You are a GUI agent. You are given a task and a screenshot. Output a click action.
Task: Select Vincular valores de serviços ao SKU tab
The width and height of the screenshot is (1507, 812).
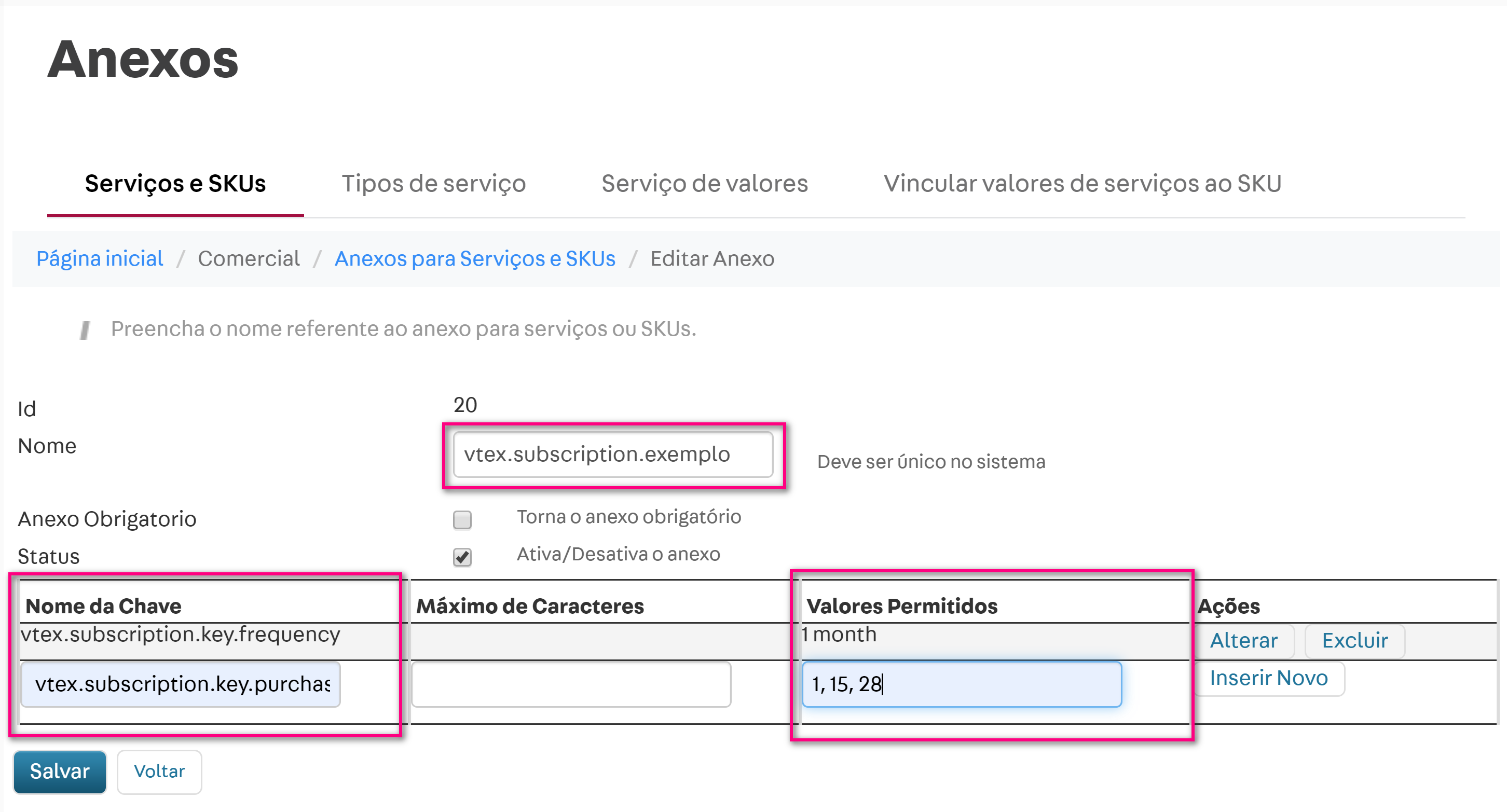coord(1083,184)
